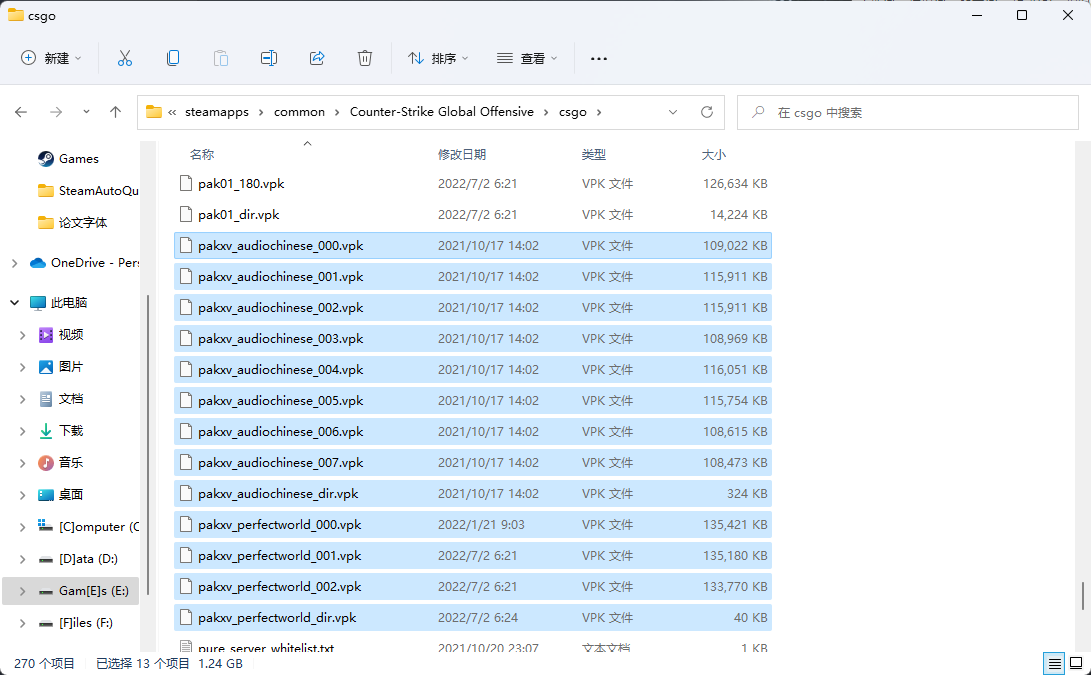
Task: Open the 新建 new item menu
Action: click(x=52, y=58)
